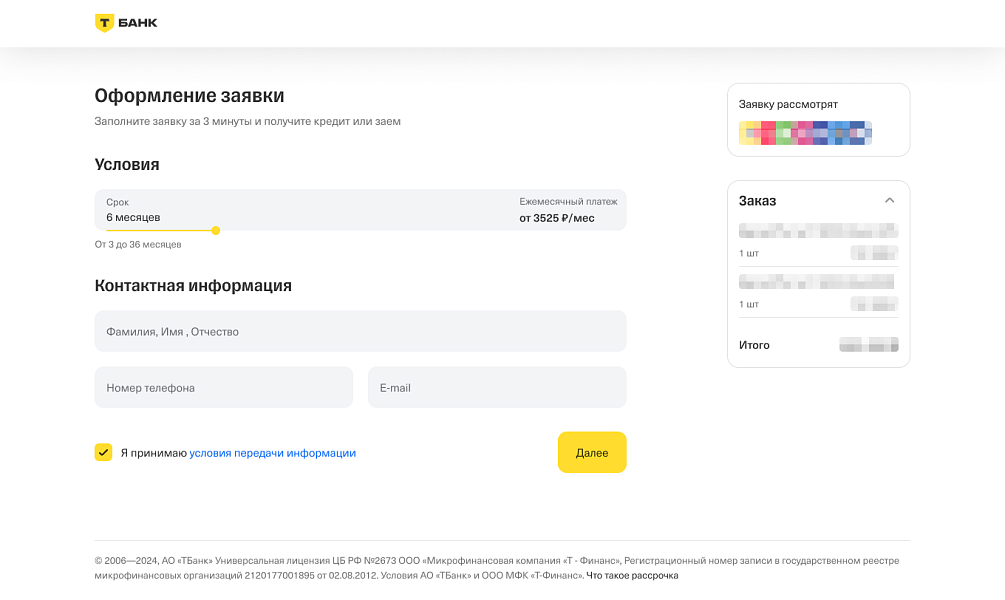Viewport: 1005px width, 600px height.
Task: Click the blurred logos under Заявку рассмотрят
Action: tap(805, 133)
